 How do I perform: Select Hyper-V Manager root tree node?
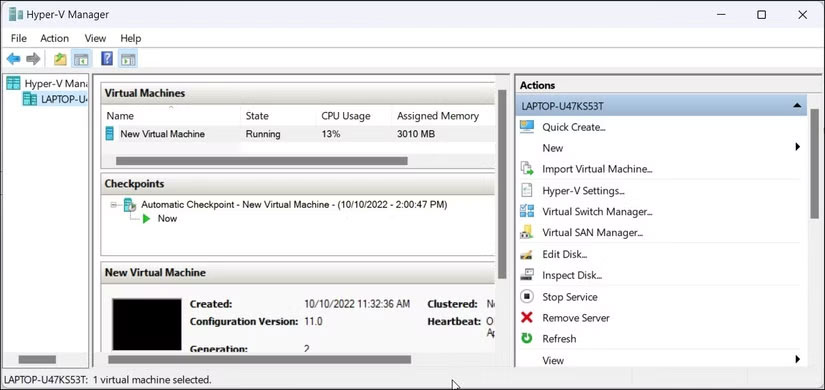[x=56, y=84]
